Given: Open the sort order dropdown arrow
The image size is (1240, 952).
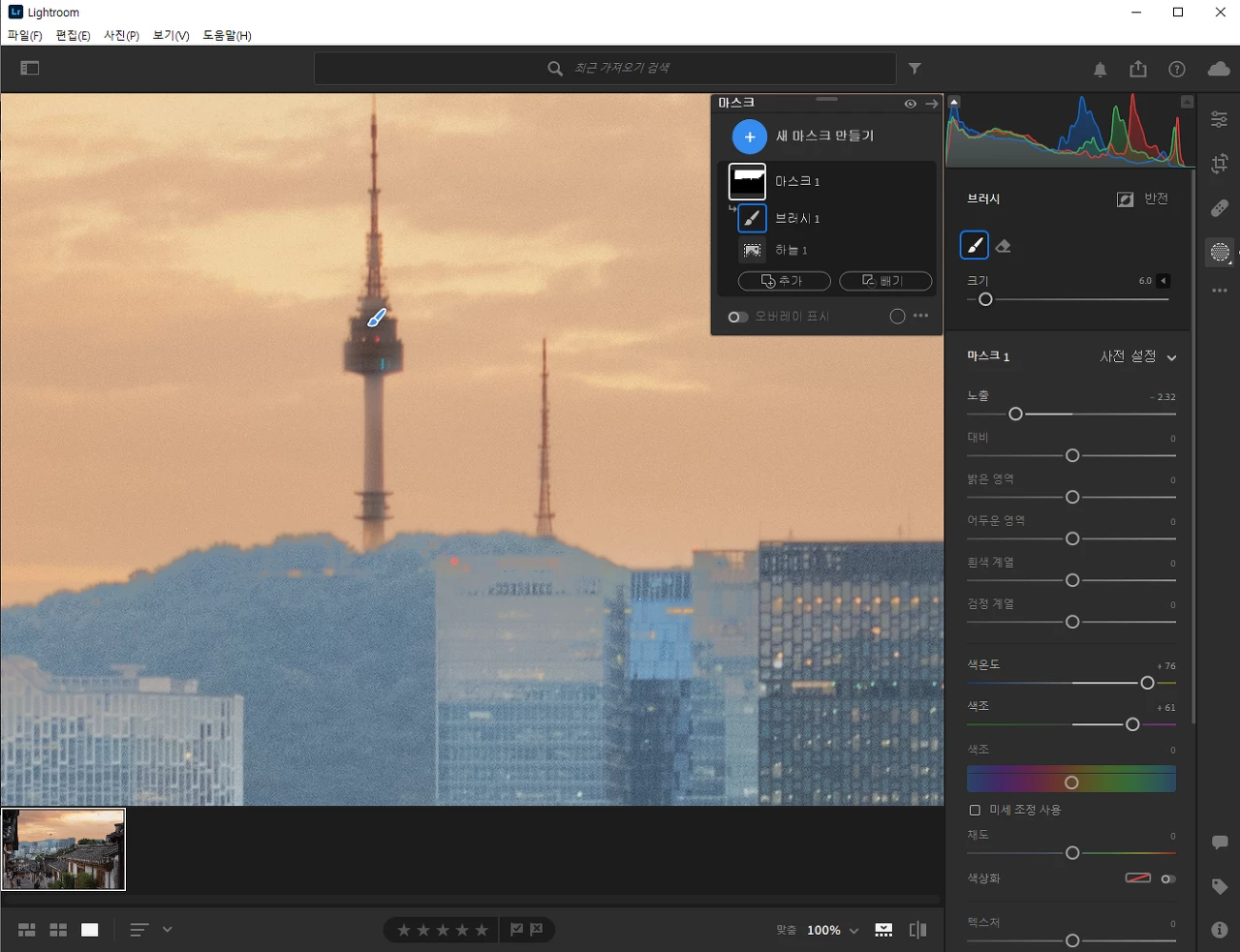Looking at the screenshot, I should (168, 930).
